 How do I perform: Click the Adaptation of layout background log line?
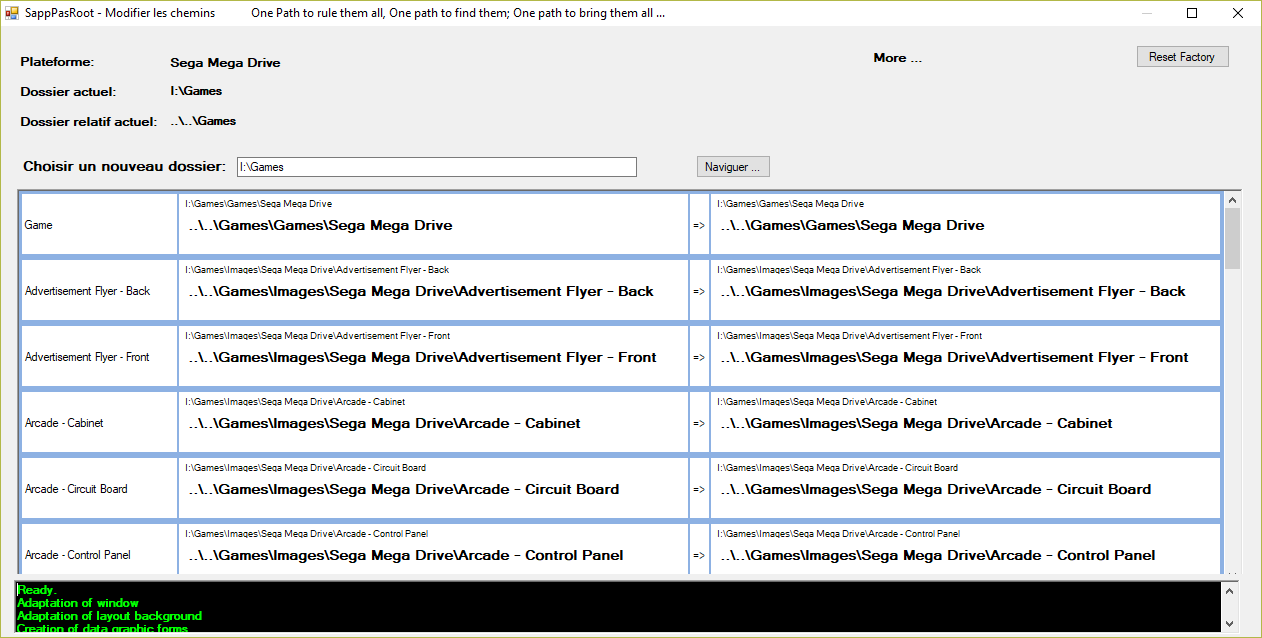point(109,616)
